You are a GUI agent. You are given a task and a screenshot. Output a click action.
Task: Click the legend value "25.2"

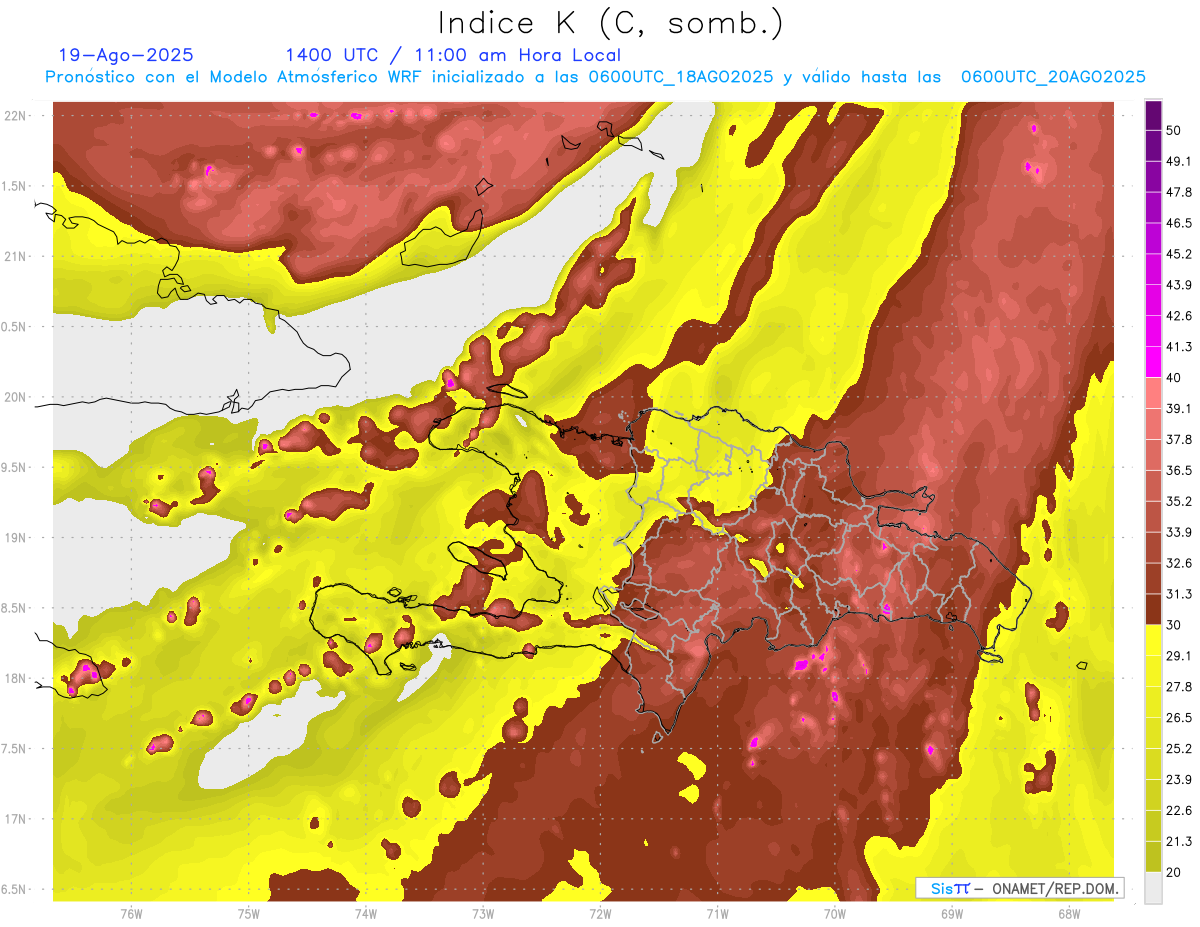(1178, 748)
